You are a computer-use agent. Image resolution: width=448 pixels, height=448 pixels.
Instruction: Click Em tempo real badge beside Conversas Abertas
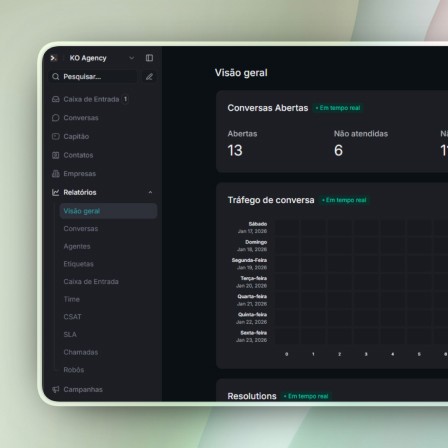click(338, 108)
